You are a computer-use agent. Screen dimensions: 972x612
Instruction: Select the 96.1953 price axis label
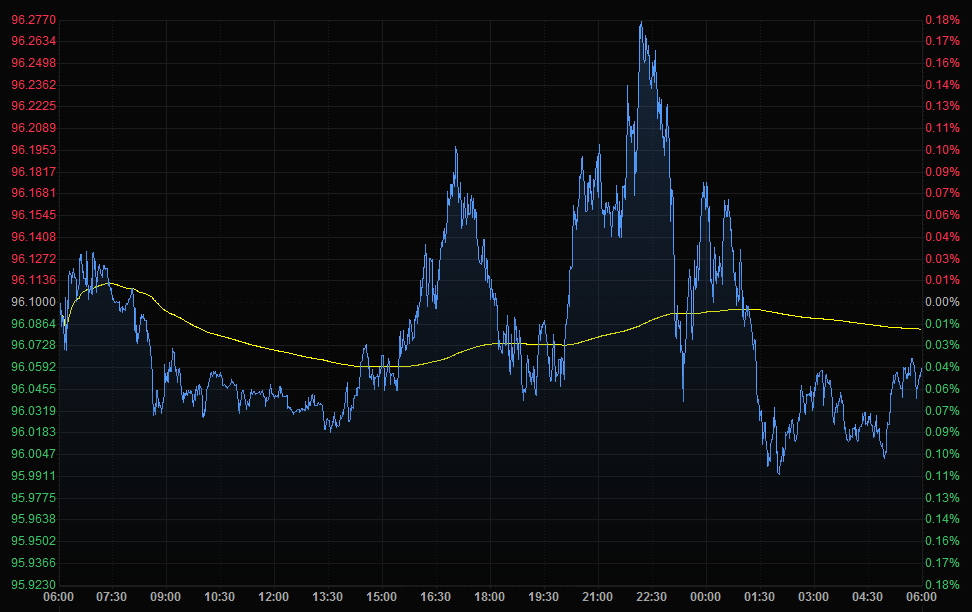(x=33, y=150)
